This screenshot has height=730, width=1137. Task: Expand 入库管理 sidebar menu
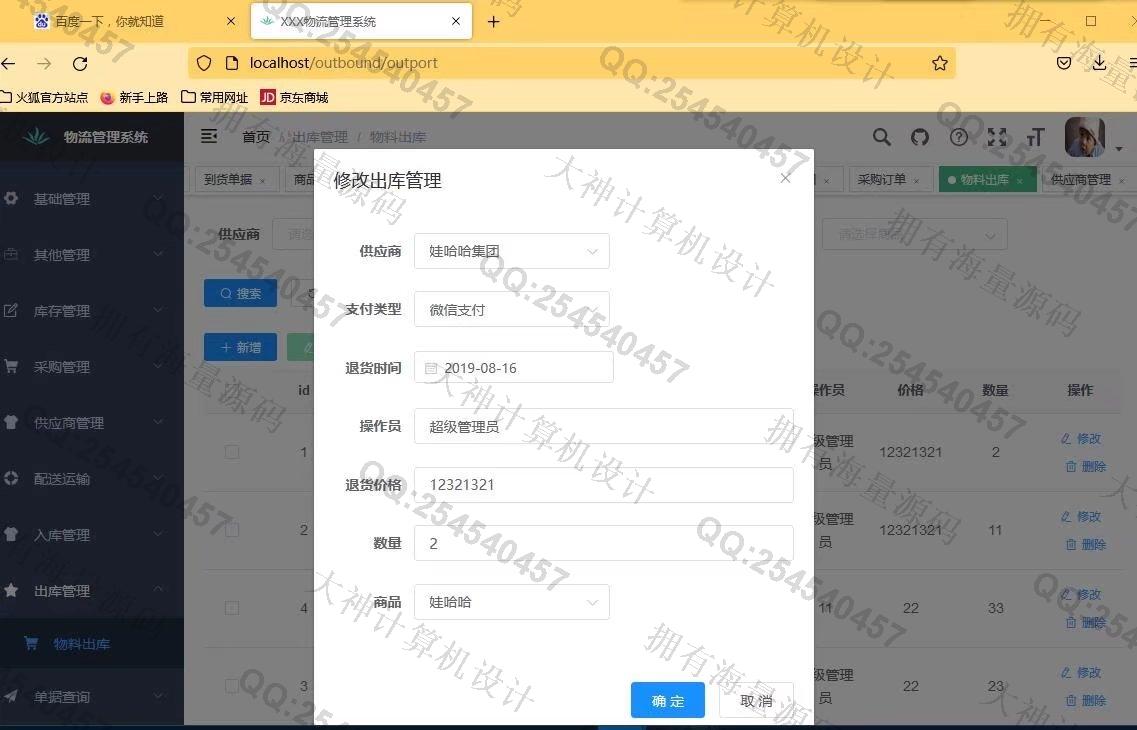coord(91,535)
